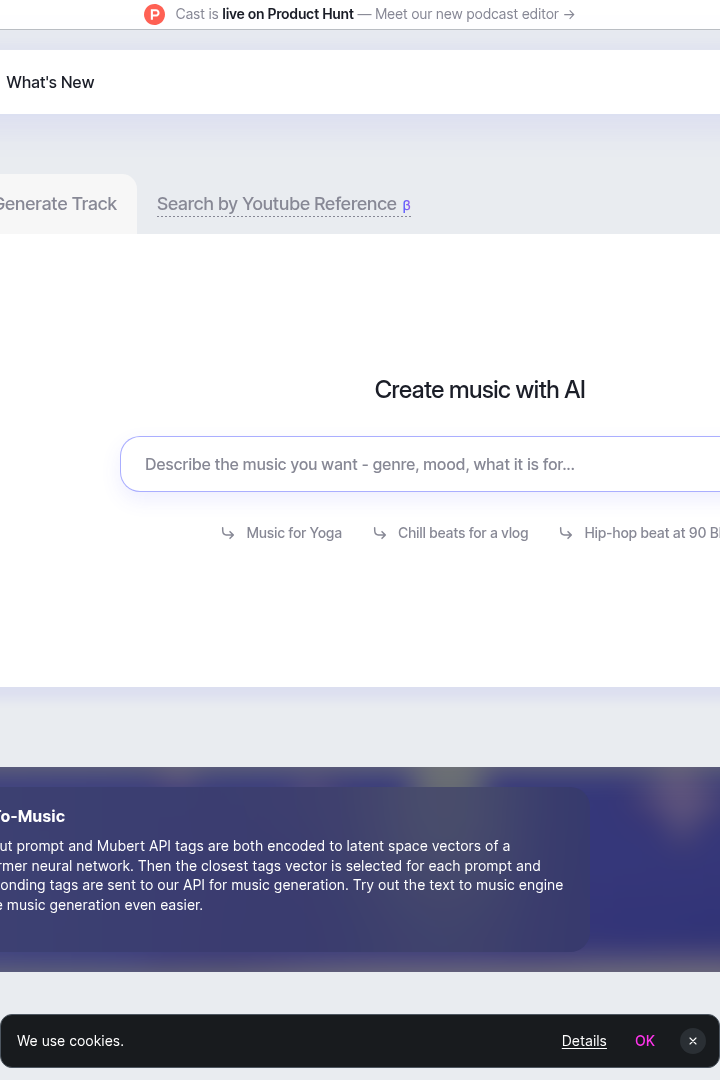Open the What's New menu item

(x=50, y=82)
